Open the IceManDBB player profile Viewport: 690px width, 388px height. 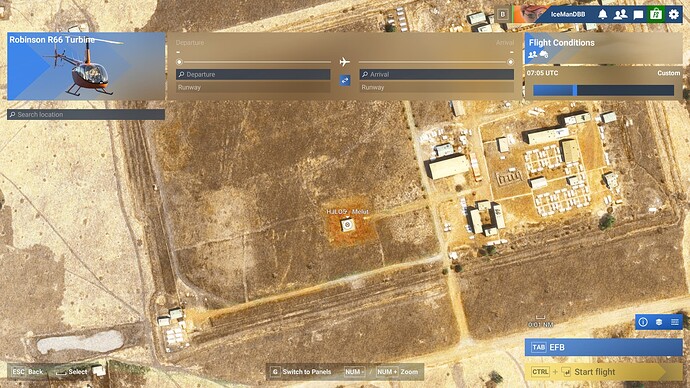point(568,15)
